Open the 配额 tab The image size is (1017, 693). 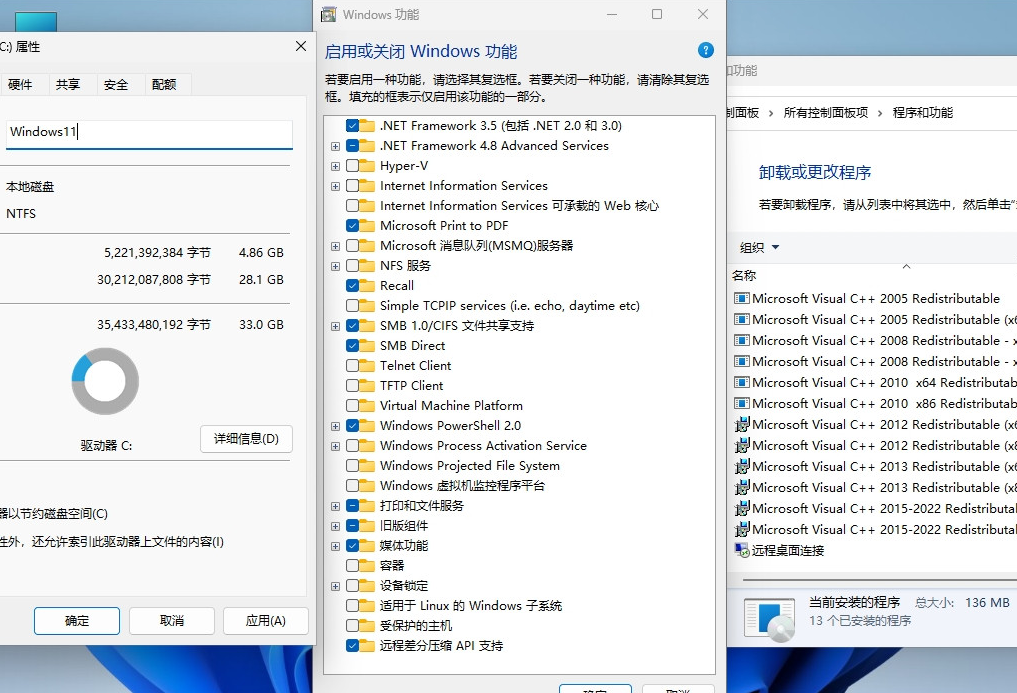click(x=164, y=84)
